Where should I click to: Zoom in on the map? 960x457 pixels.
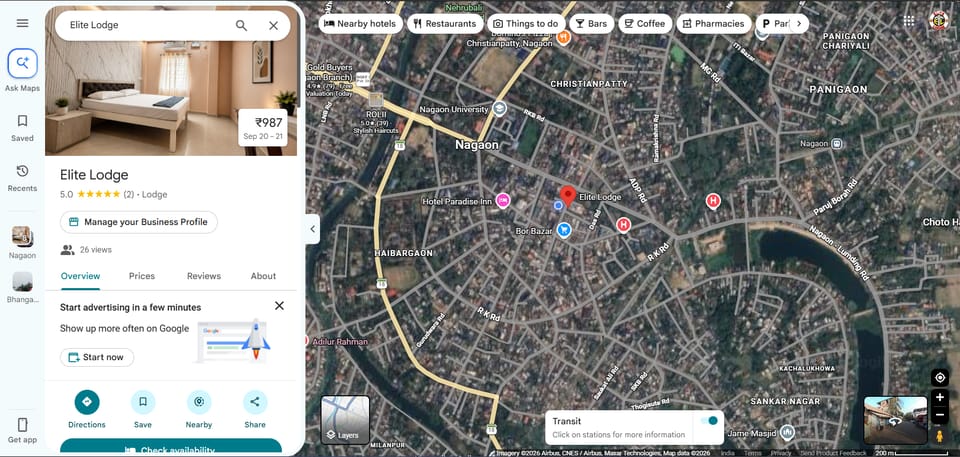(x=940, y=398)
